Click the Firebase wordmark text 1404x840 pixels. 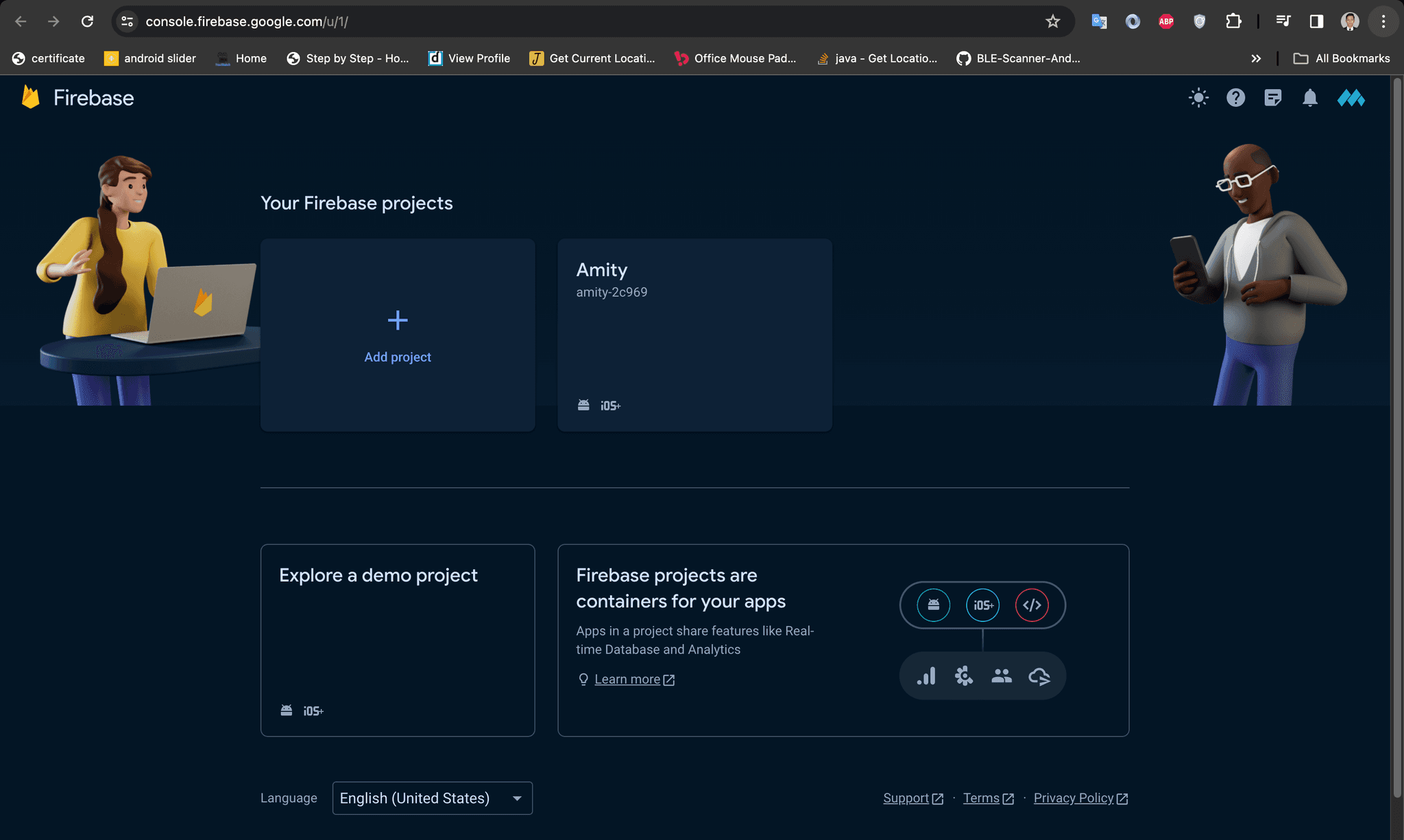94,98
